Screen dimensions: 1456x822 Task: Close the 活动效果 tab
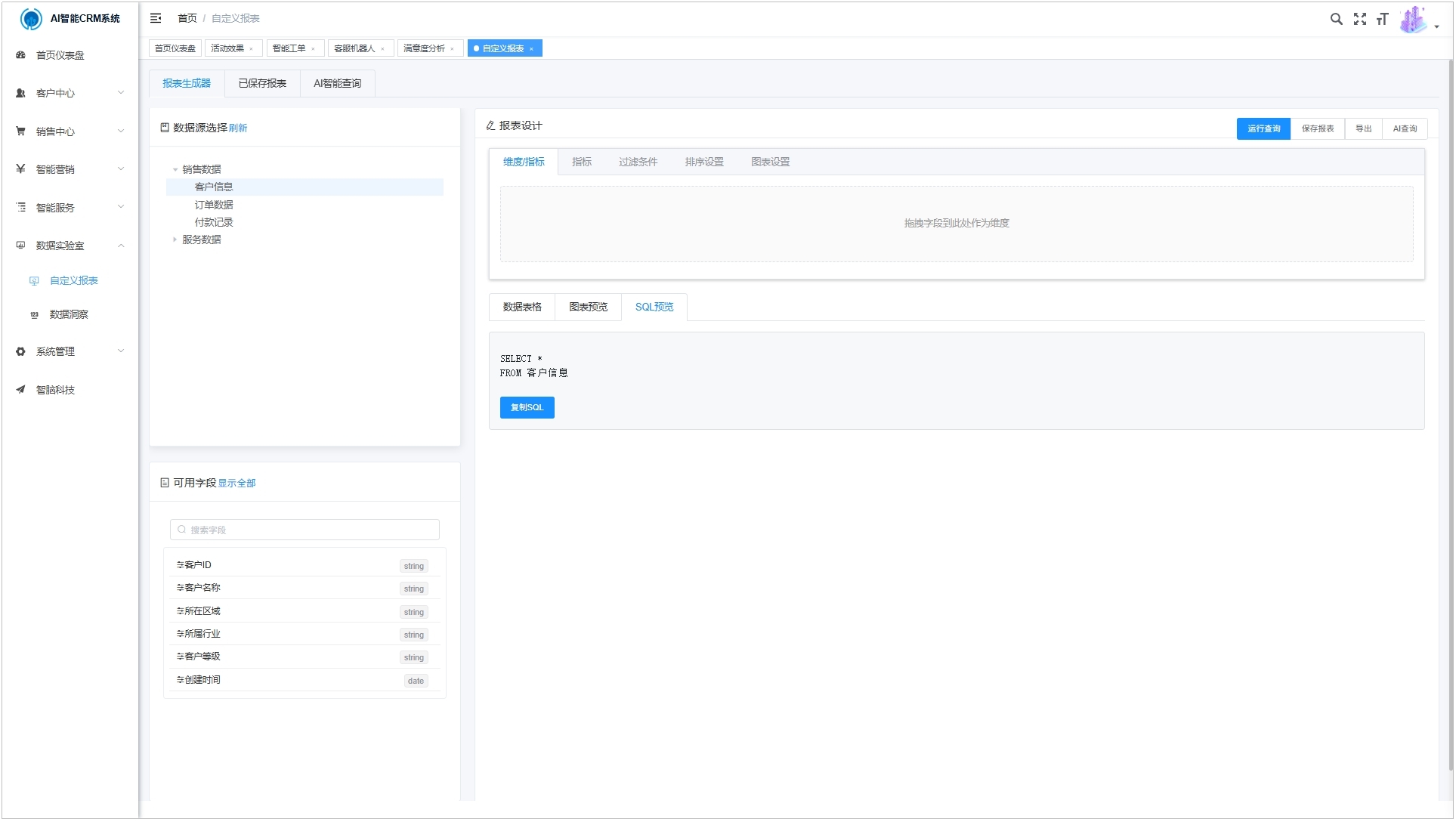point(251,49)
